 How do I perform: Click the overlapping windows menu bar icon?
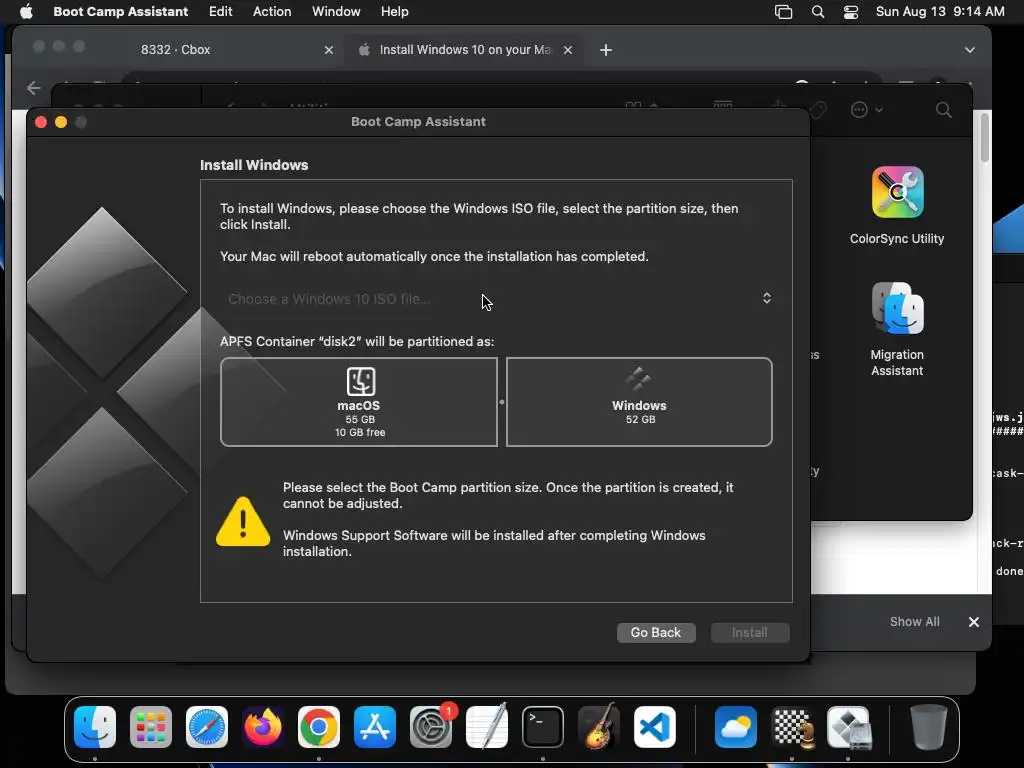click(x=783, y=12)
